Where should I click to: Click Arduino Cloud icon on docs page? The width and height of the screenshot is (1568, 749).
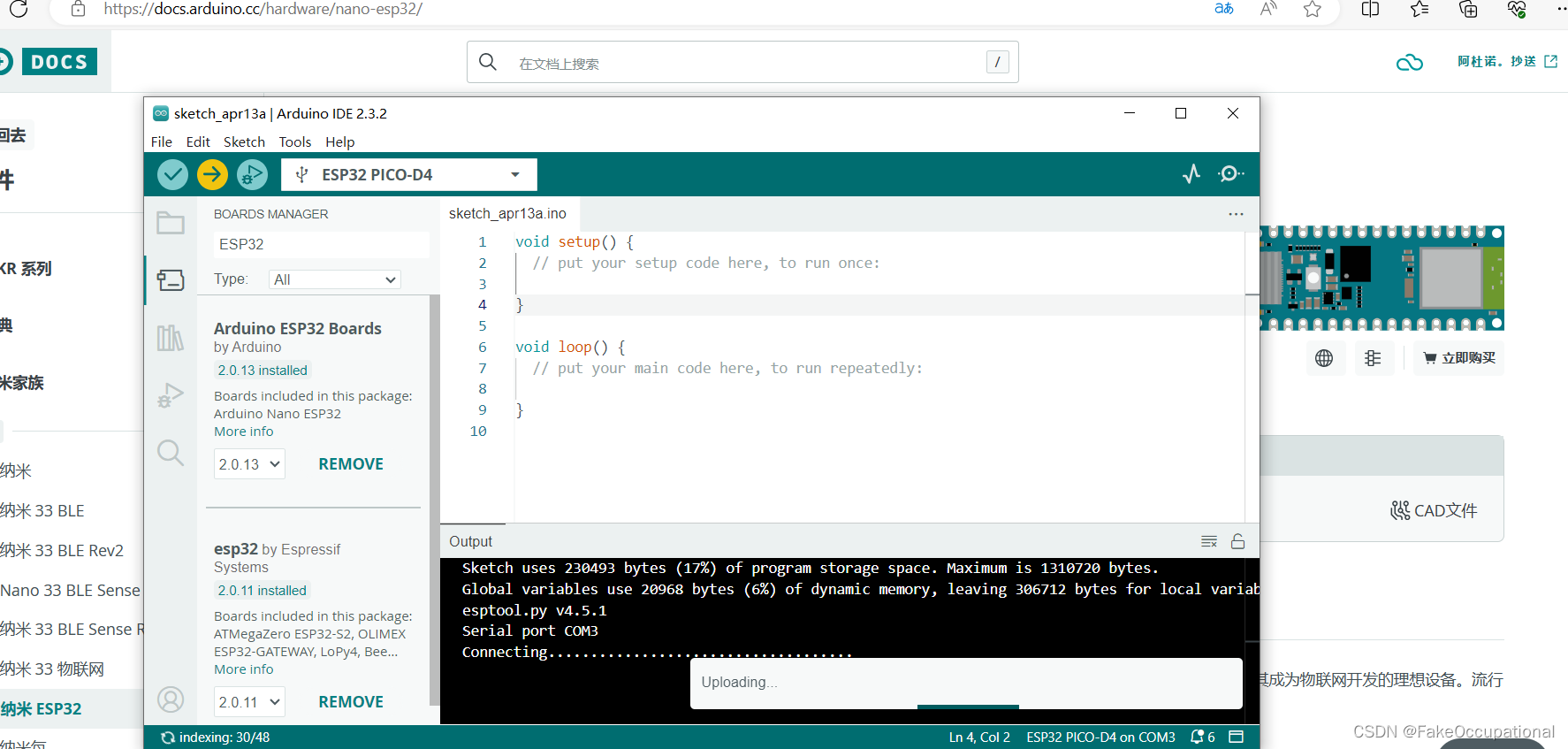tap(1410, 62)
